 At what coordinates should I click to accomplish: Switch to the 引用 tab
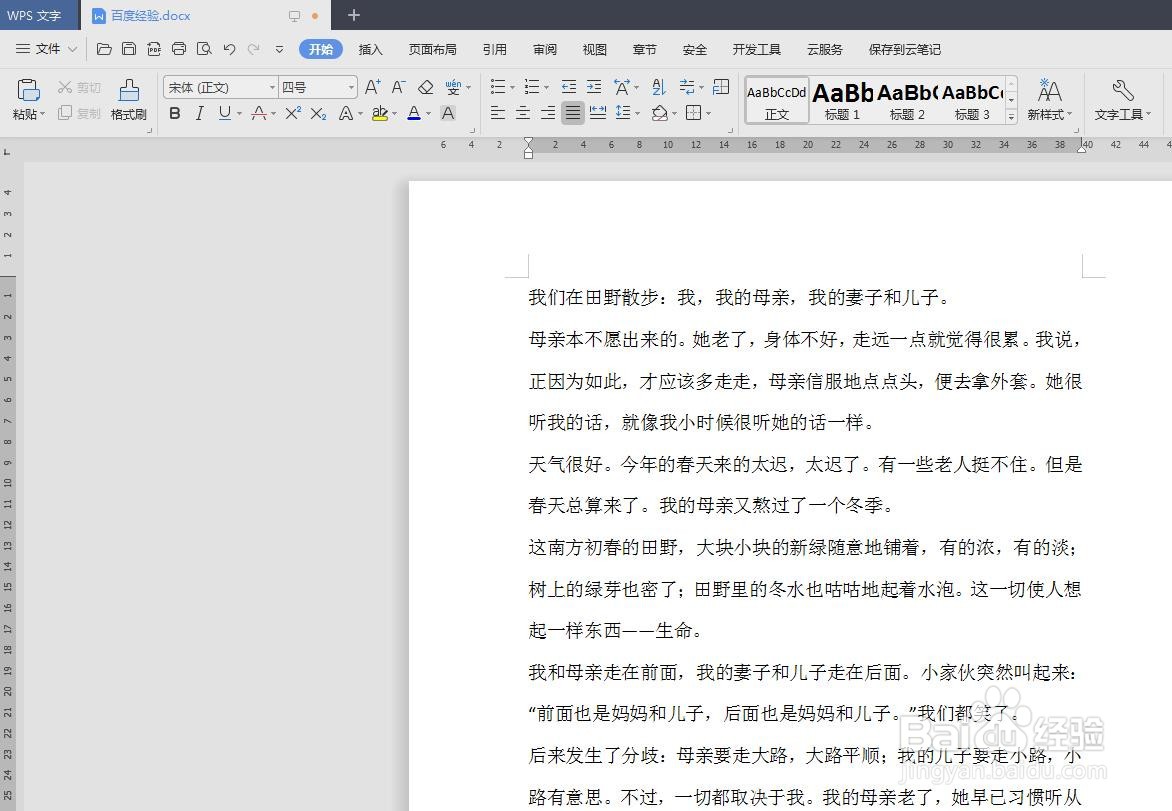click(x=494, y=49)
